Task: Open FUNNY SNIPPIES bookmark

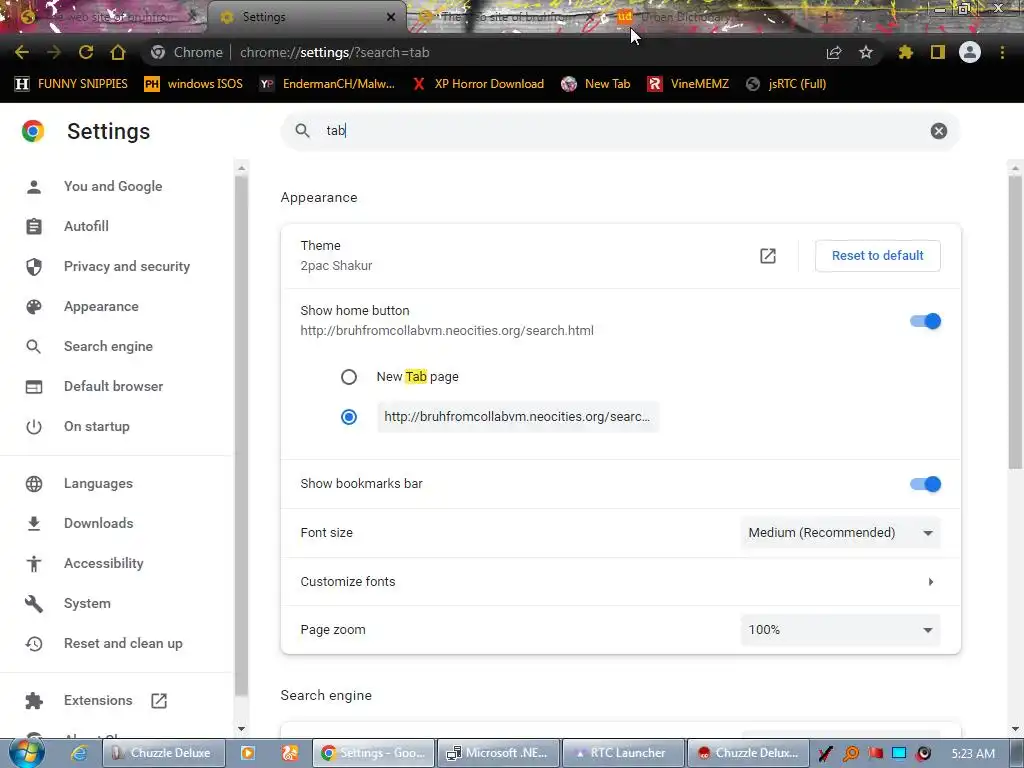Action: [x=71, y=84]
